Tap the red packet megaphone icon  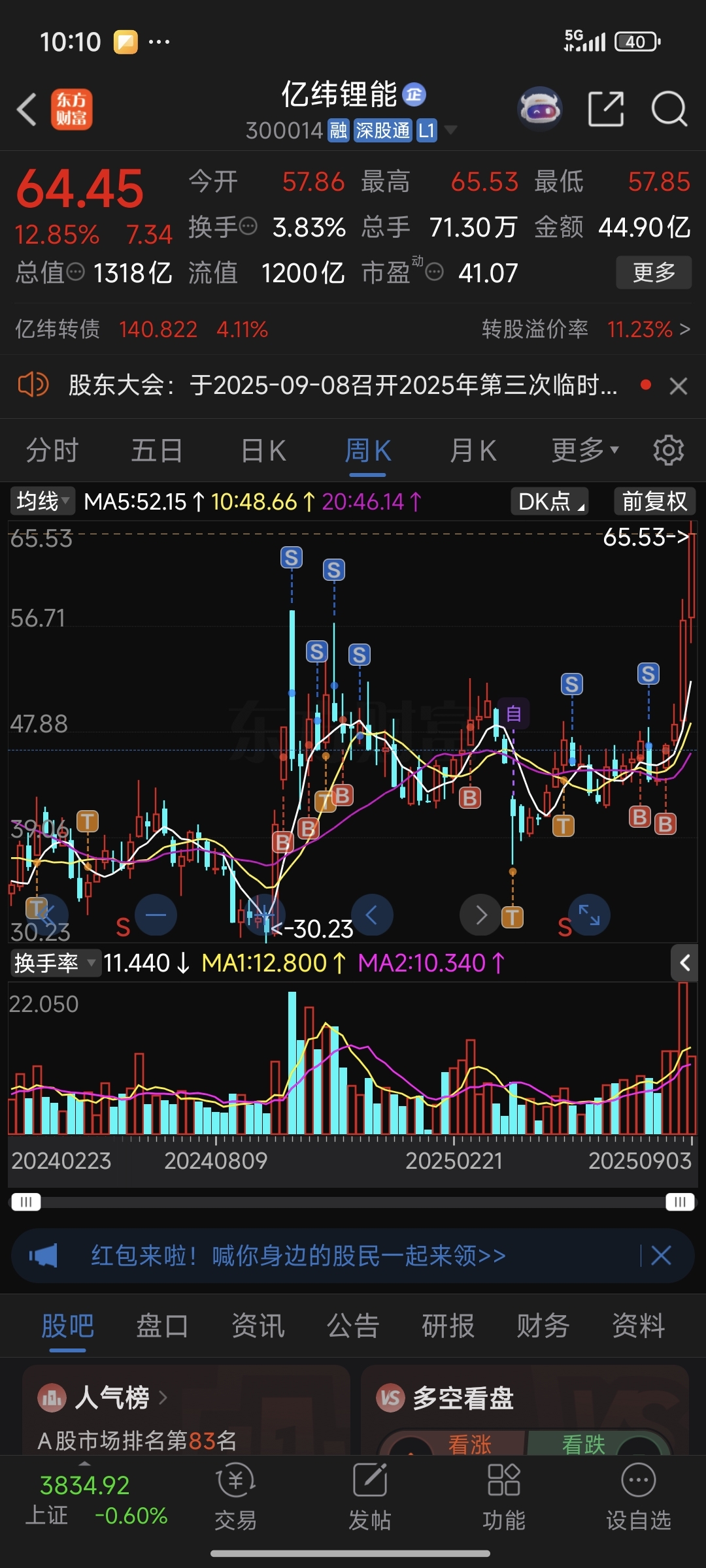coord(43,1256)
